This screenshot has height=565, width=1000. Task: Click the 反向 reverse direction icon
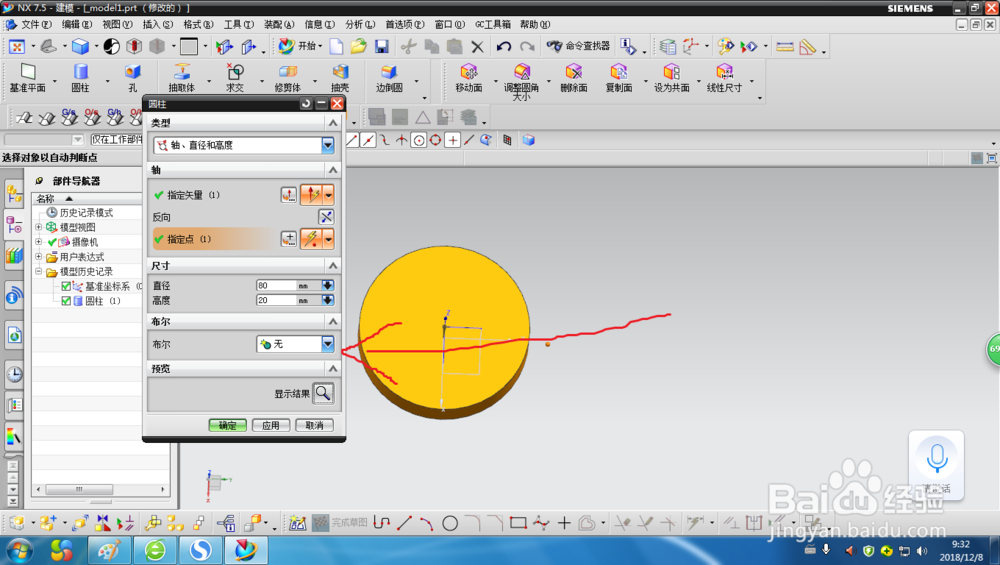(326, 217)
